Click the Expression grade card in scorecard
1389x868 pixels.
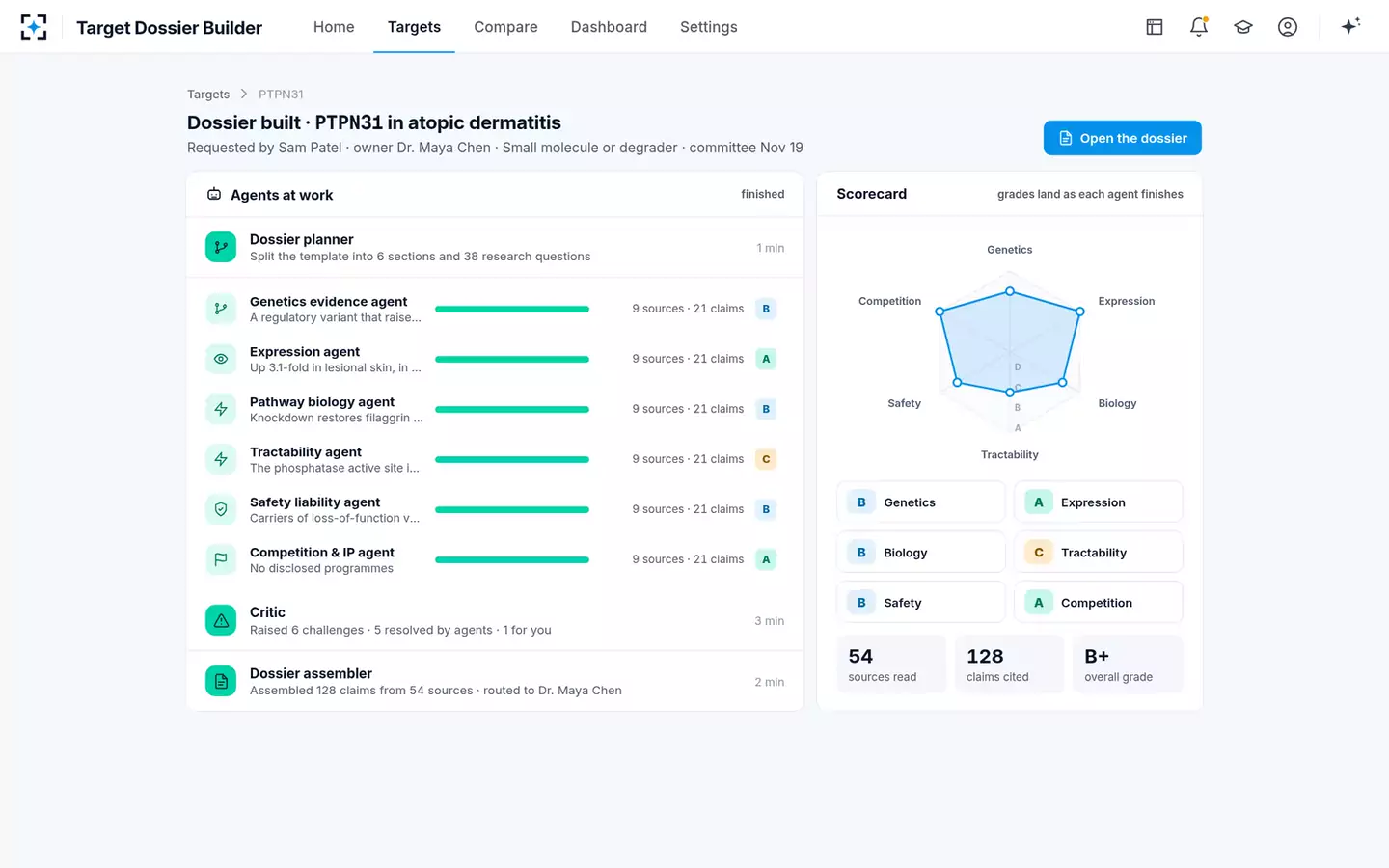coord(1098,502)
